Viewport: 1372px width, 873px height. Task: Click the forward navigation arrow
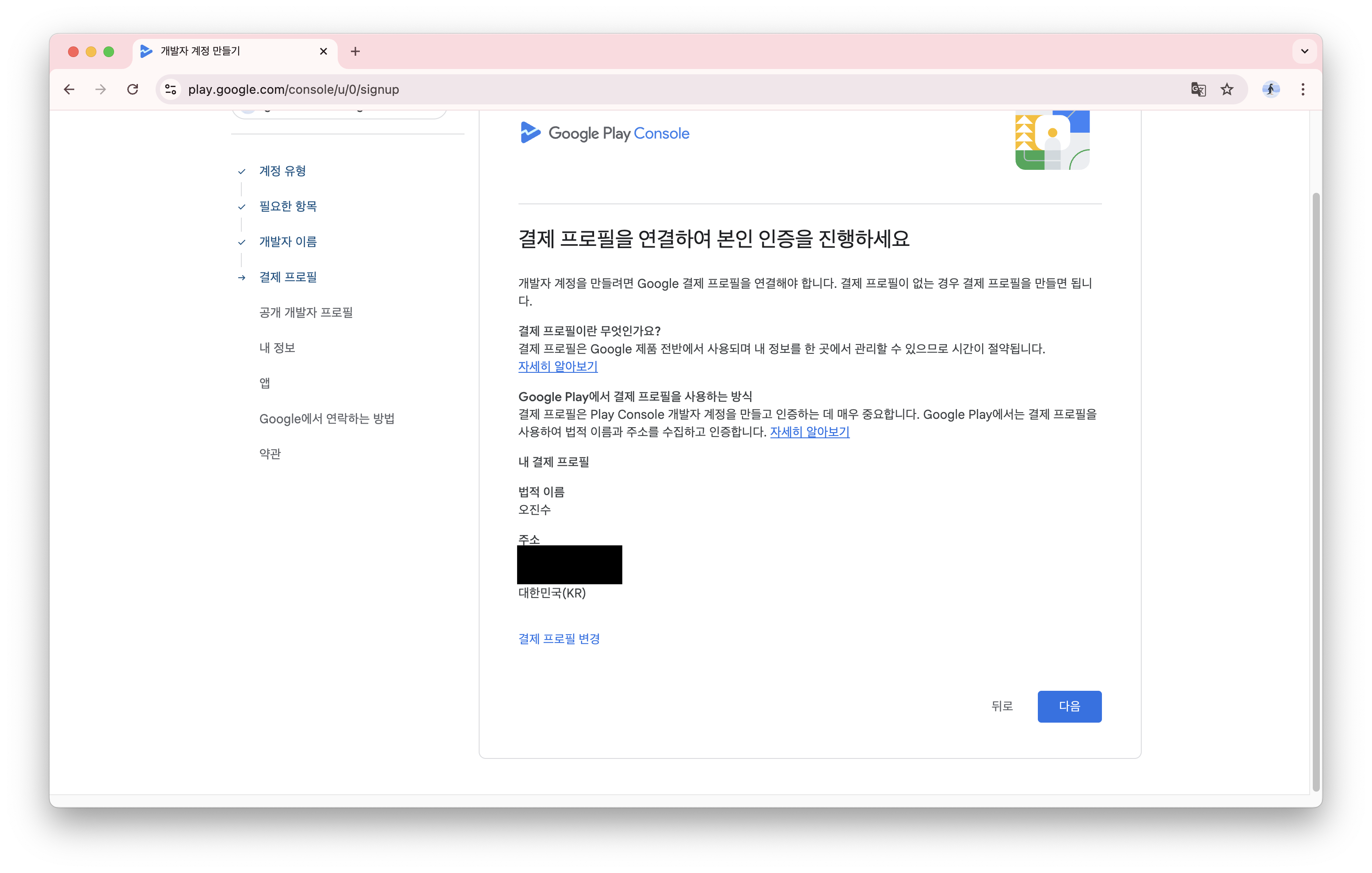100,89
